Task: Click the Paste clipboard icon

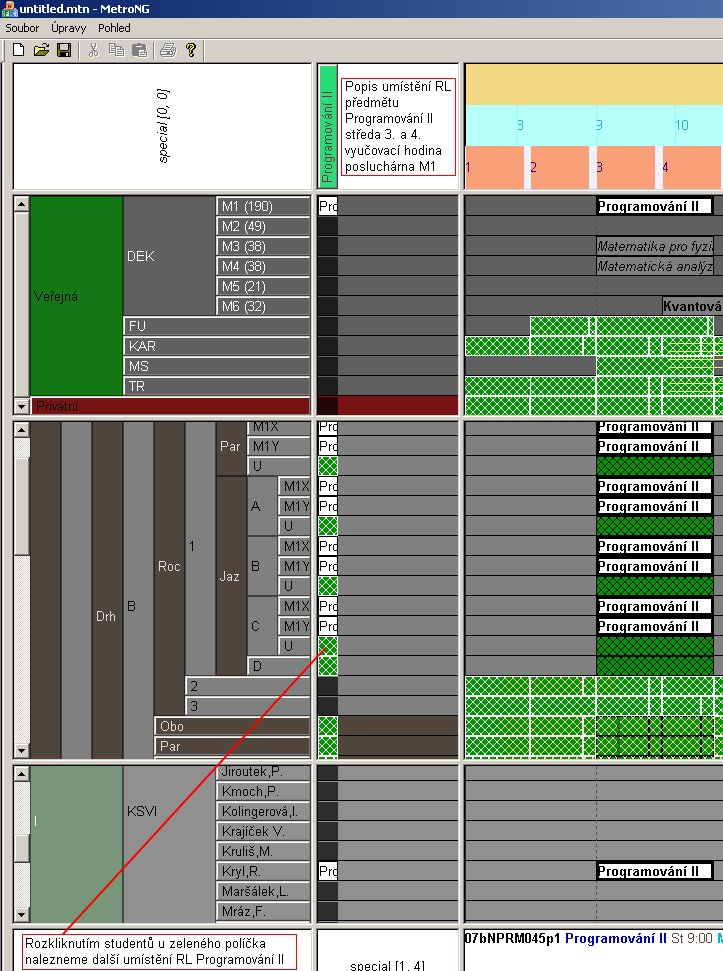Action: click(x=139, y=49)
